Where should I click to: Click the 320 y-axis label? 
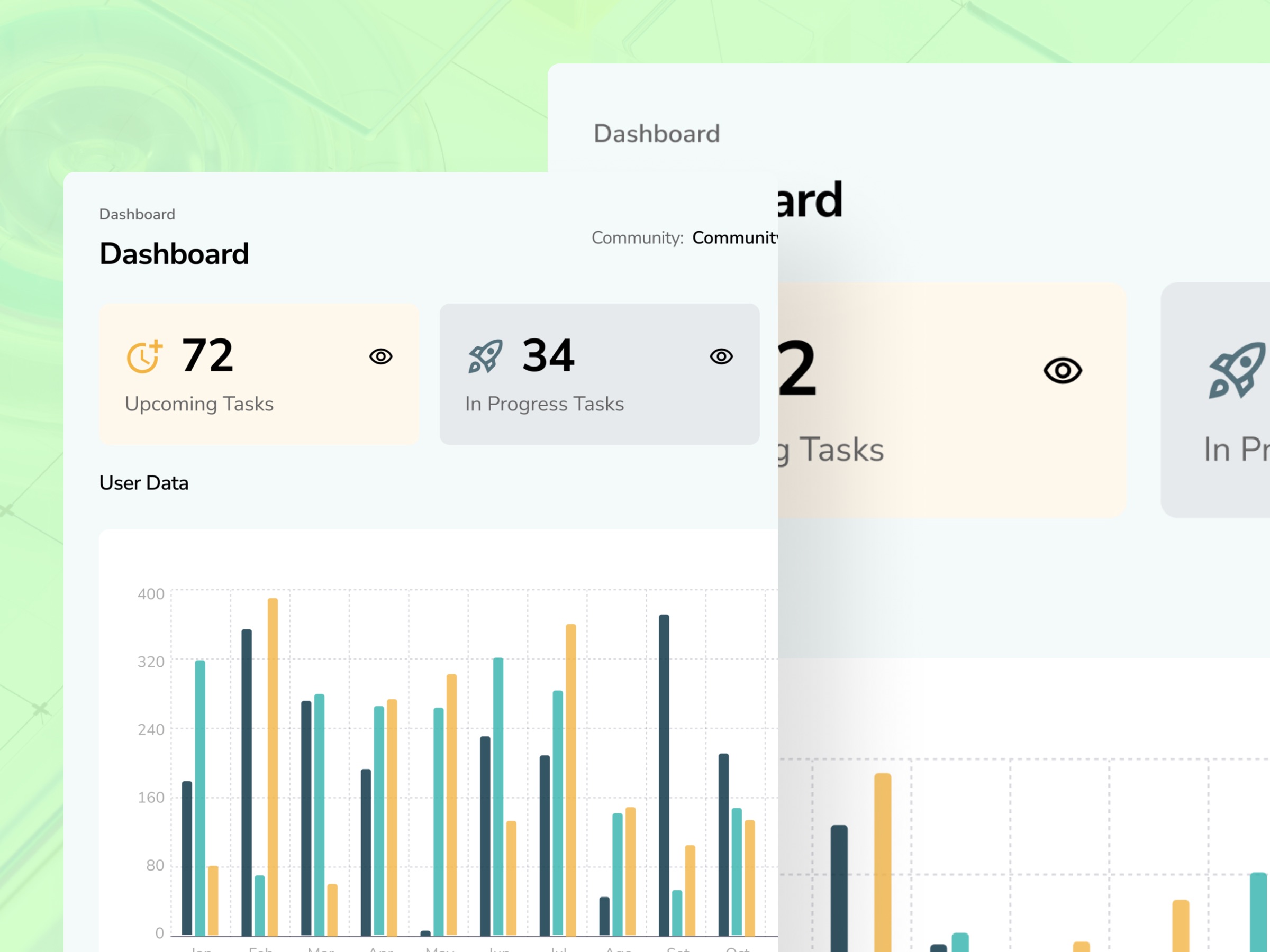pyautogui.click(x=151, y=662)
